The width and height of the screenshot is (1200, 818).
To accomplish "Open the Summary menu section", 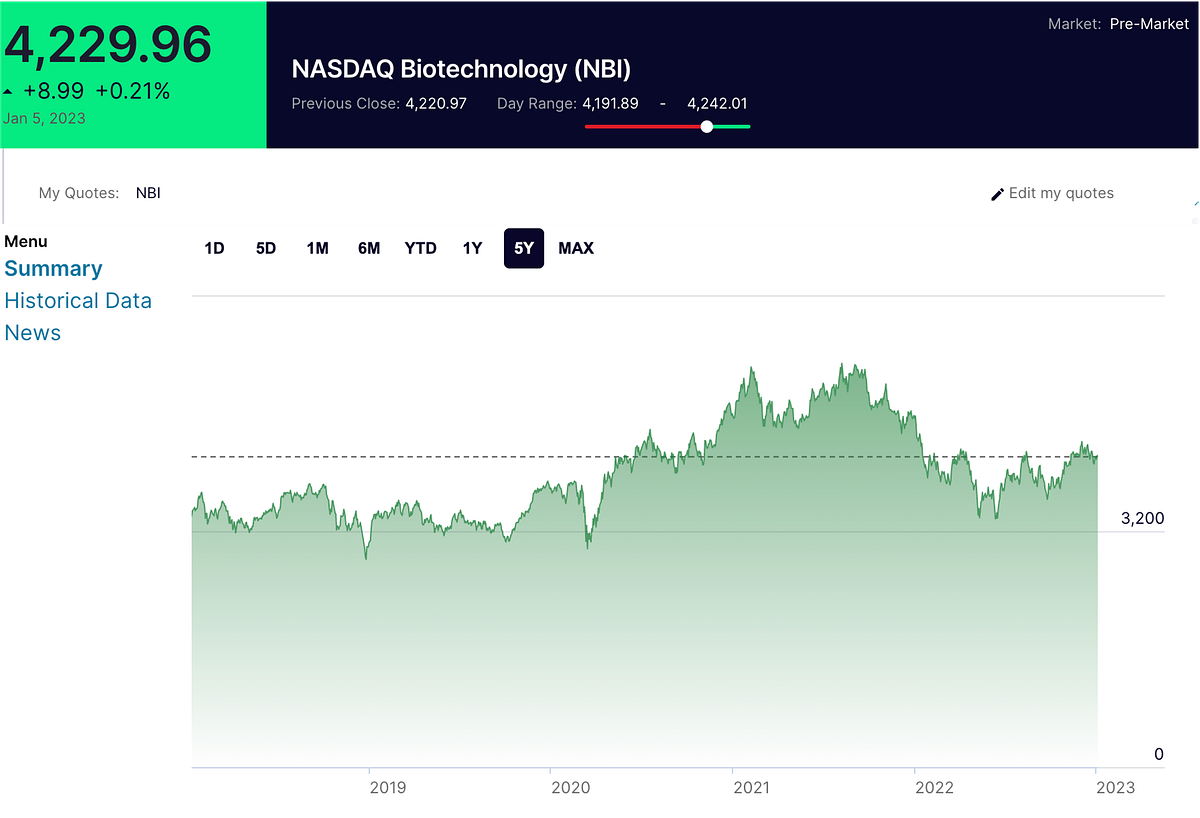I will point(53,269).
